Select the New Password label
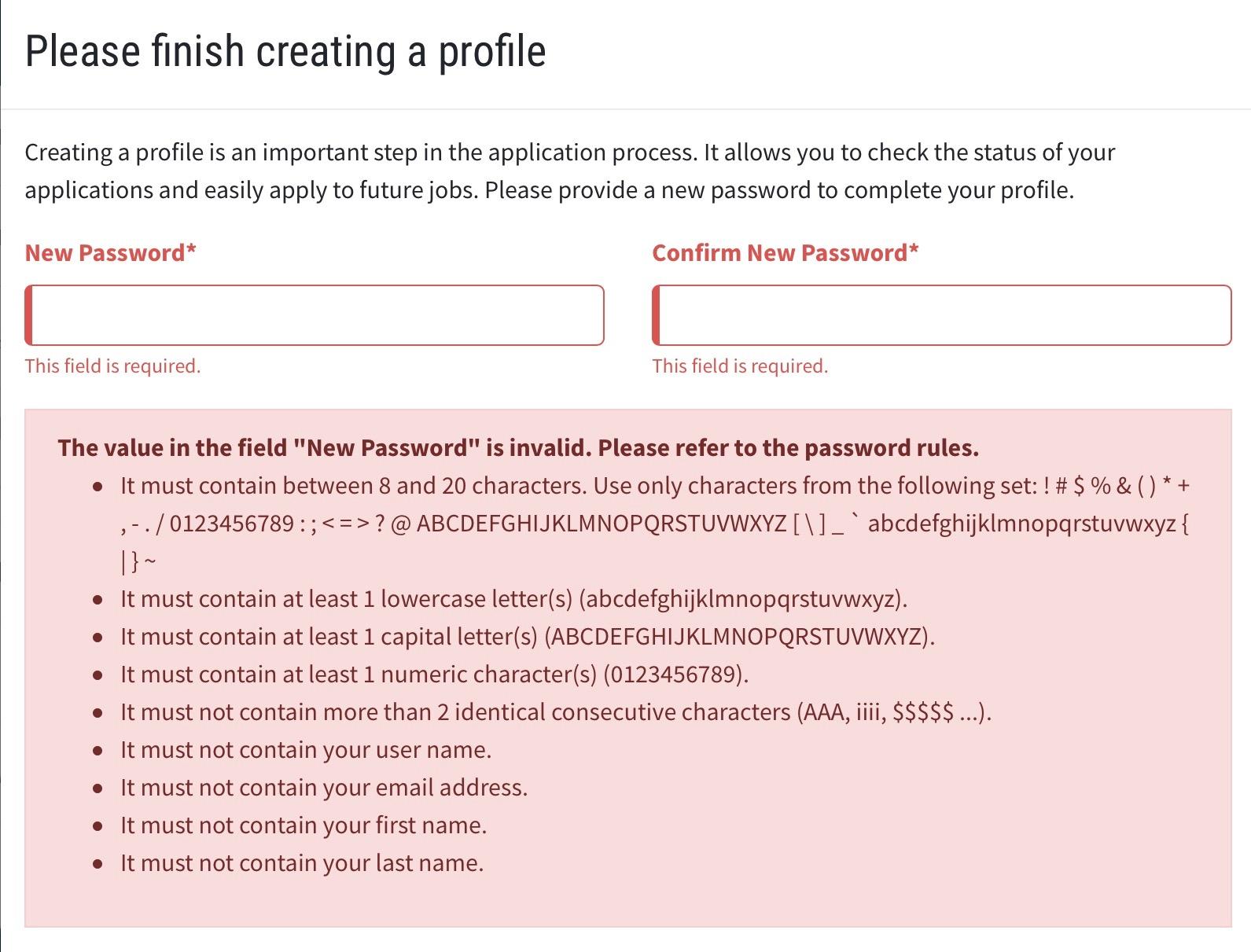The height and width of the screenshot is (952, 1251). tap(109, 252)
